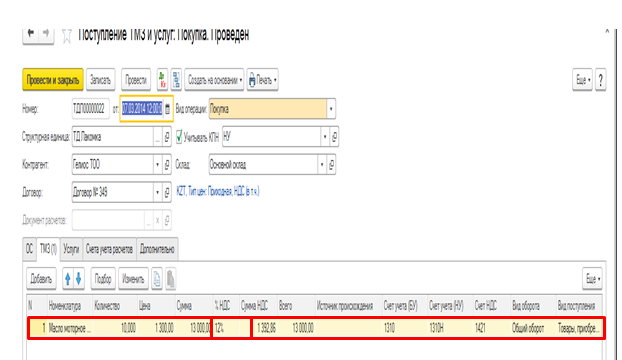Viewport: 622px width, 360px height.
Task: Click the Номер input field
Action: click(x=90, y=109)
